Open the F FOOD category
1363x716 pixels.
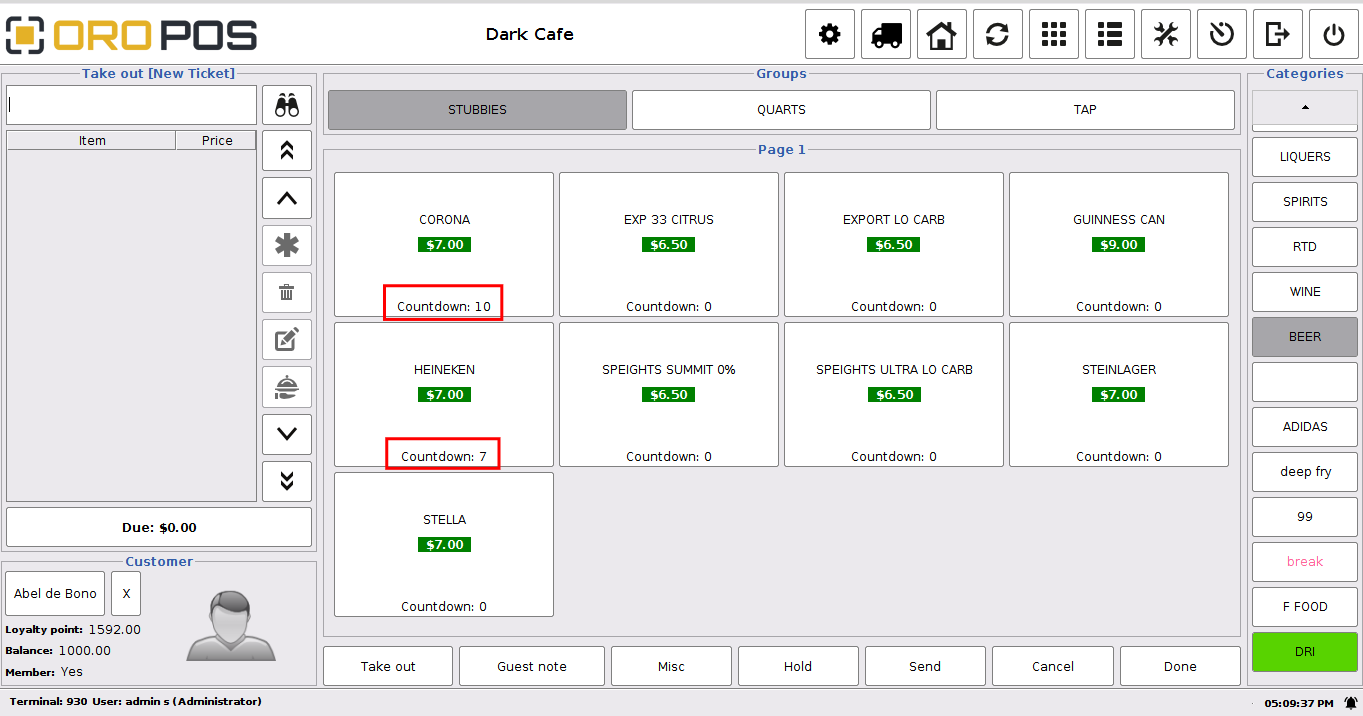pos(1305,607)
